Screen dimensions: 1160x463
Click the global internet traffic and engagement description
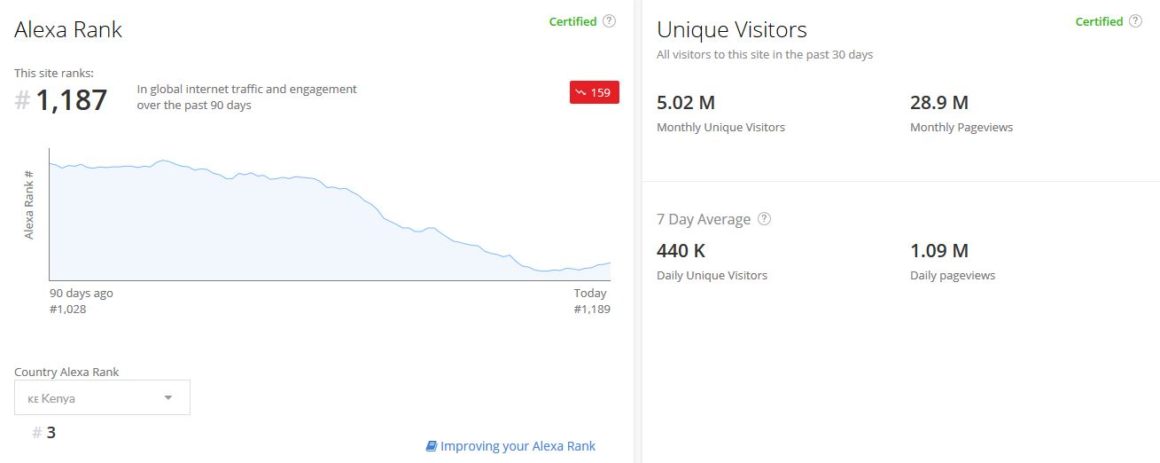(x=247, y=97)
